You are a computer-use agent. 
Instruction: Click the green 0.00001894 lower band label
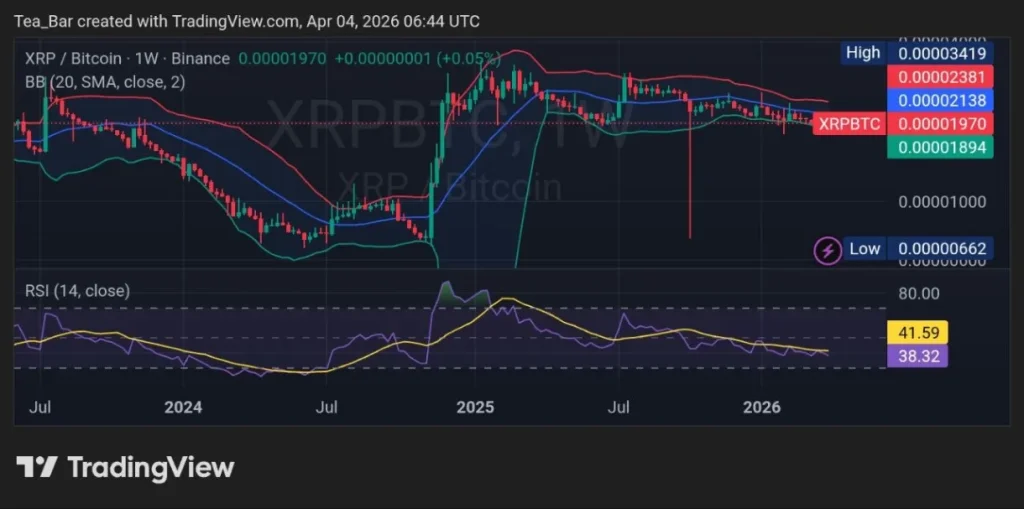click(940, 147)
